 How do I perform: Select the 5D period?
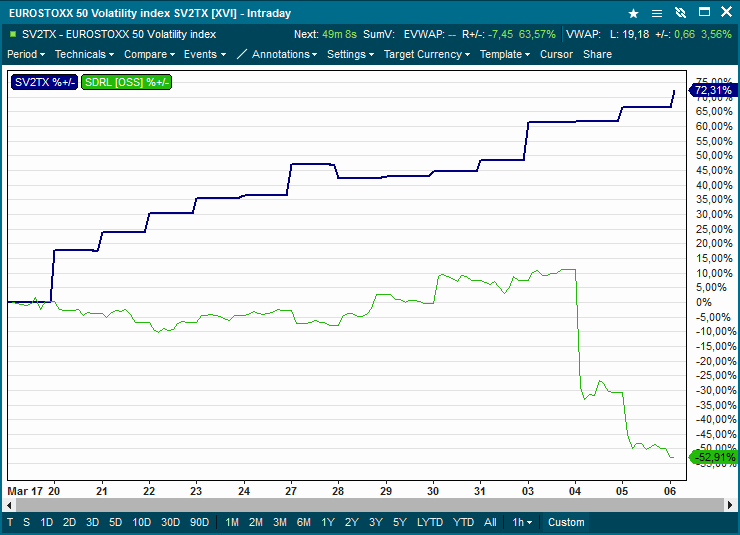pos(116,522)
